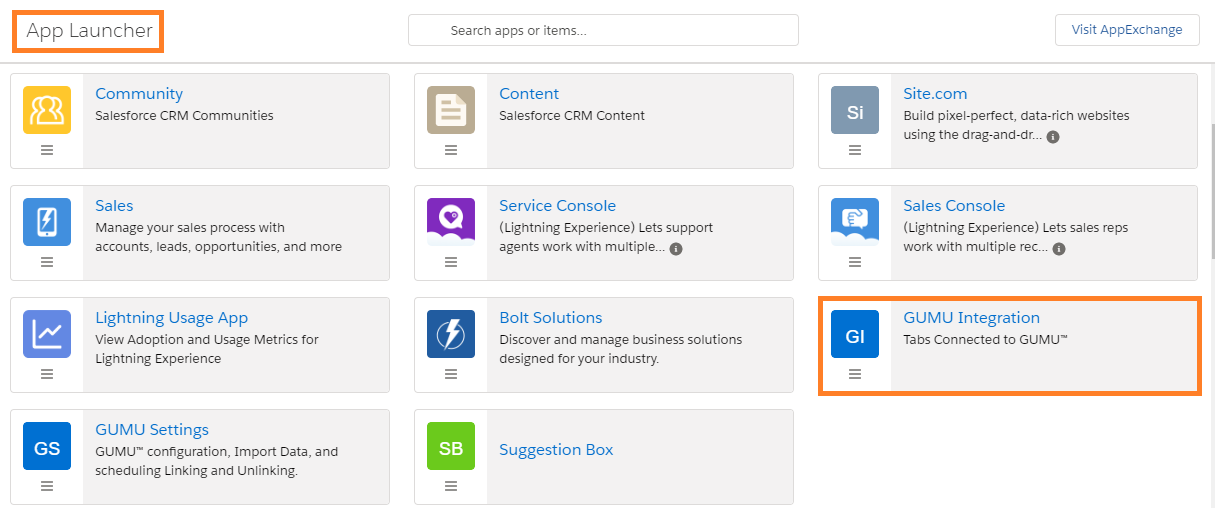1215x508 pixels.
Task: Click the Bolt Solutions lightning icon
Action: click(451, 334)
